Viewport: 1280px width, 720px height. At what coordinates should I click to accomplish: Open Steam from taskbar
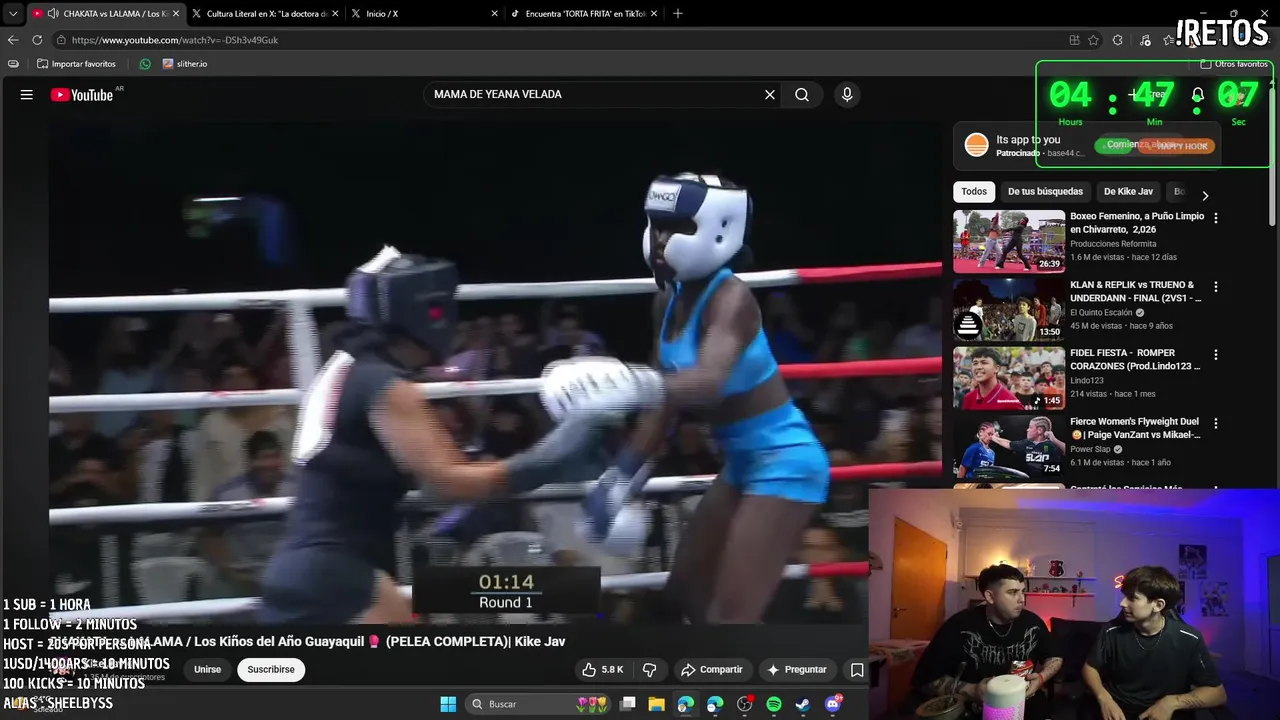point(803,704)
